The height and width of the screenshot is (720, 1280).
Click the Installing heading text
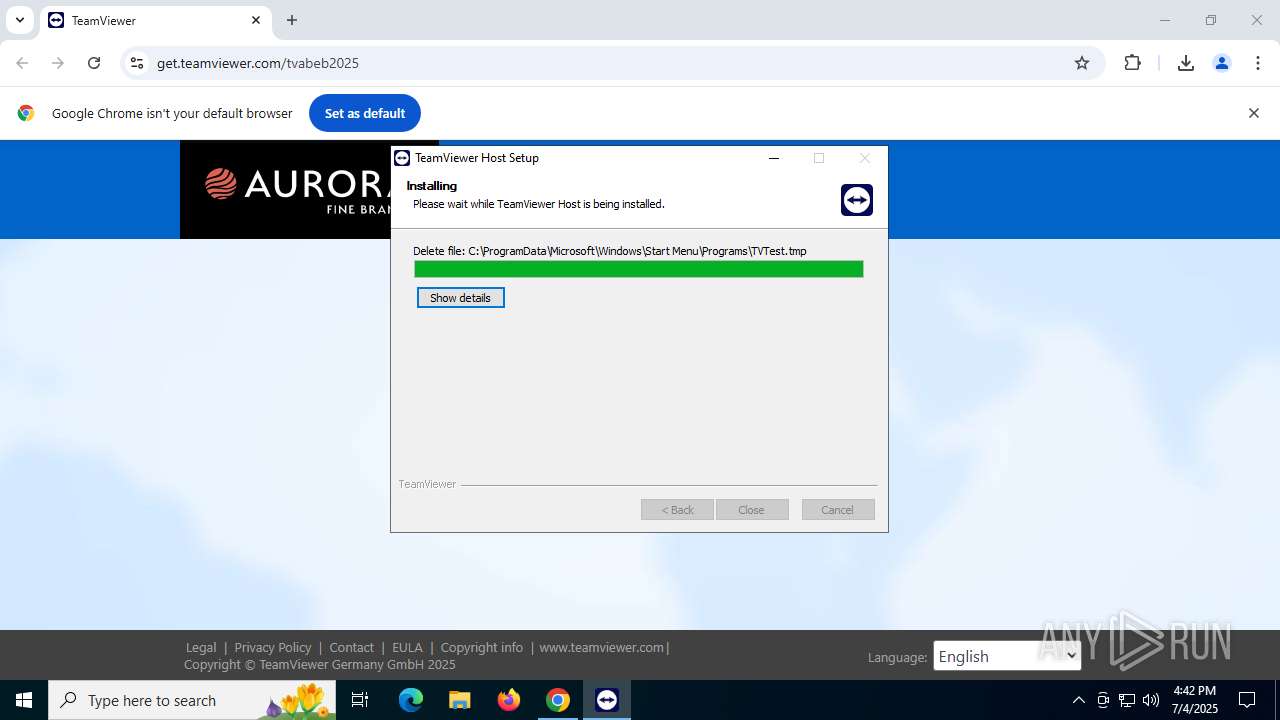click(x=432, y=186)
